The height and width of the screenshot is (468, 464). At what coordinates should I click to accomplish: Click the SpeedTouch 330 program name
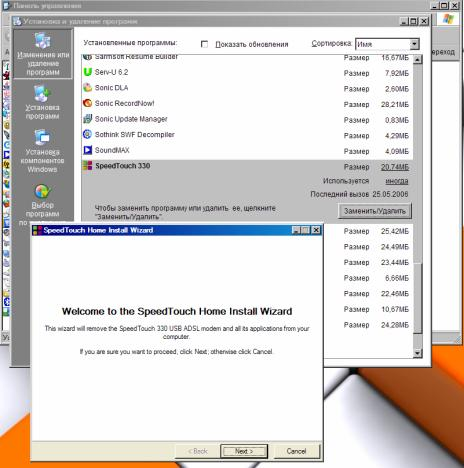[x=123, y=166]
